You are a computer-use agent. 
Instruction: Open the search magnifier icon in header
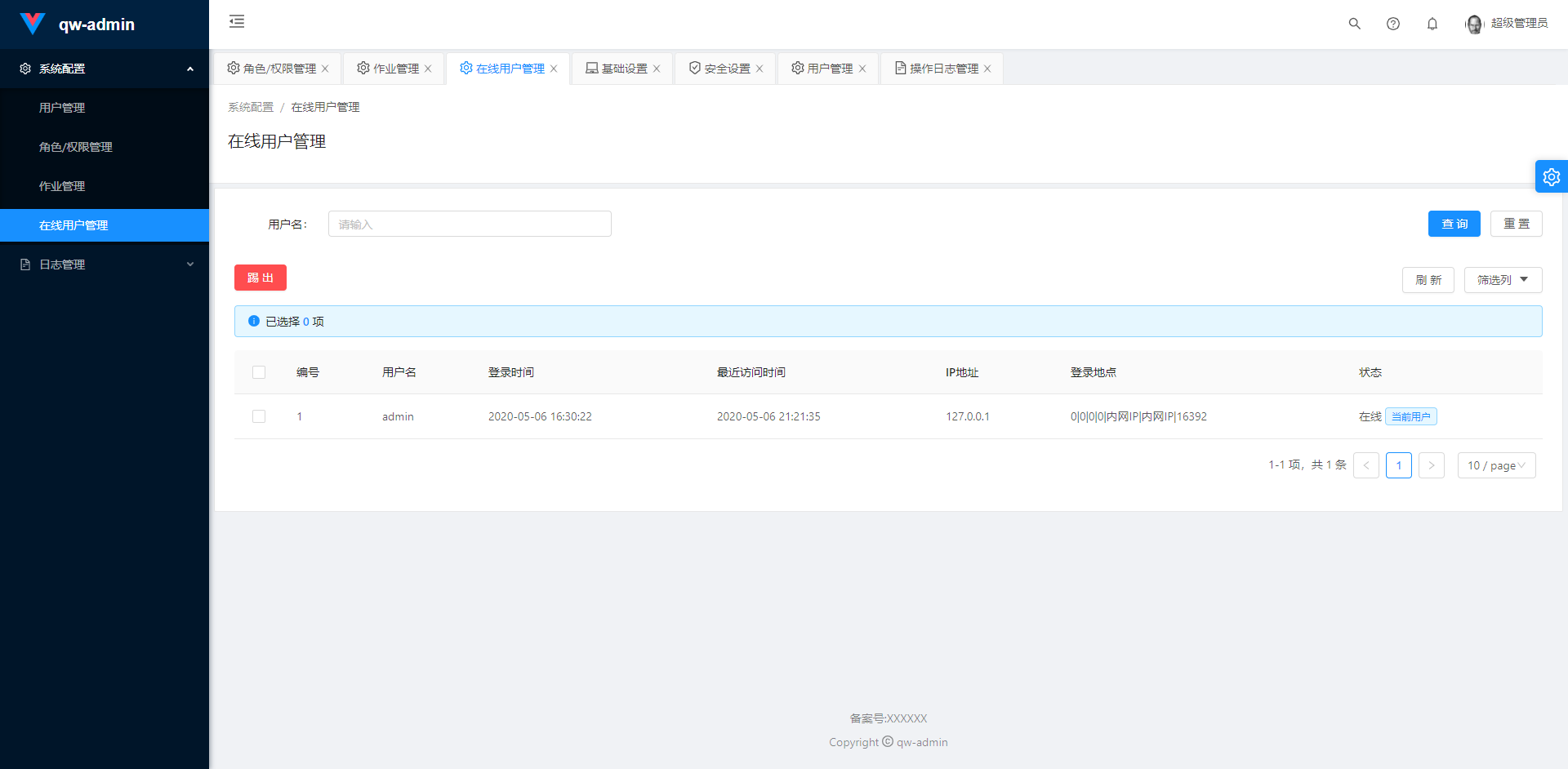pos(1355,24)
